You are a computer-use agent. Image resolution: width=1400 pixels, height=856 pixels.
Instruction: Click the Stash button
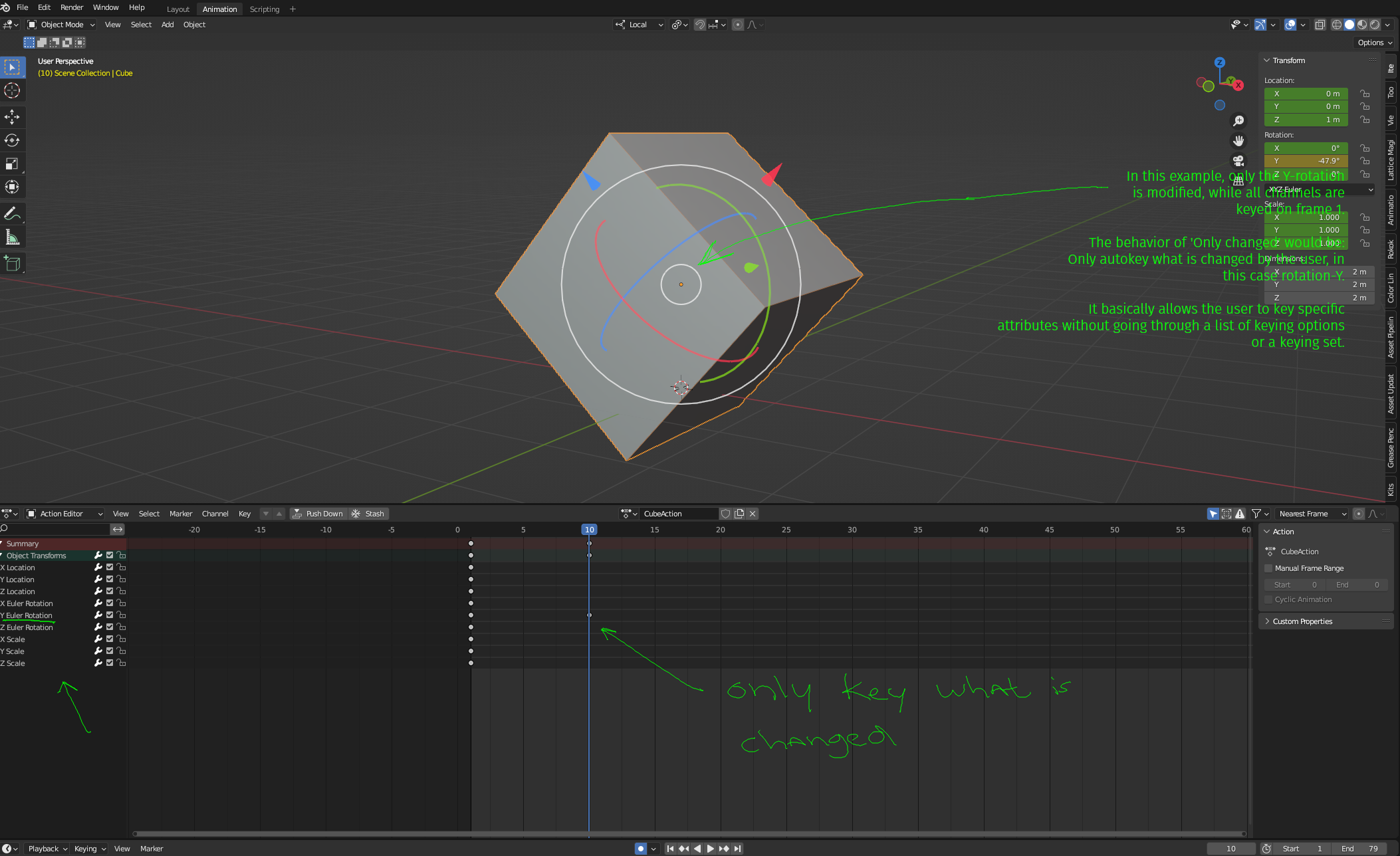click(x=368, y=514)
